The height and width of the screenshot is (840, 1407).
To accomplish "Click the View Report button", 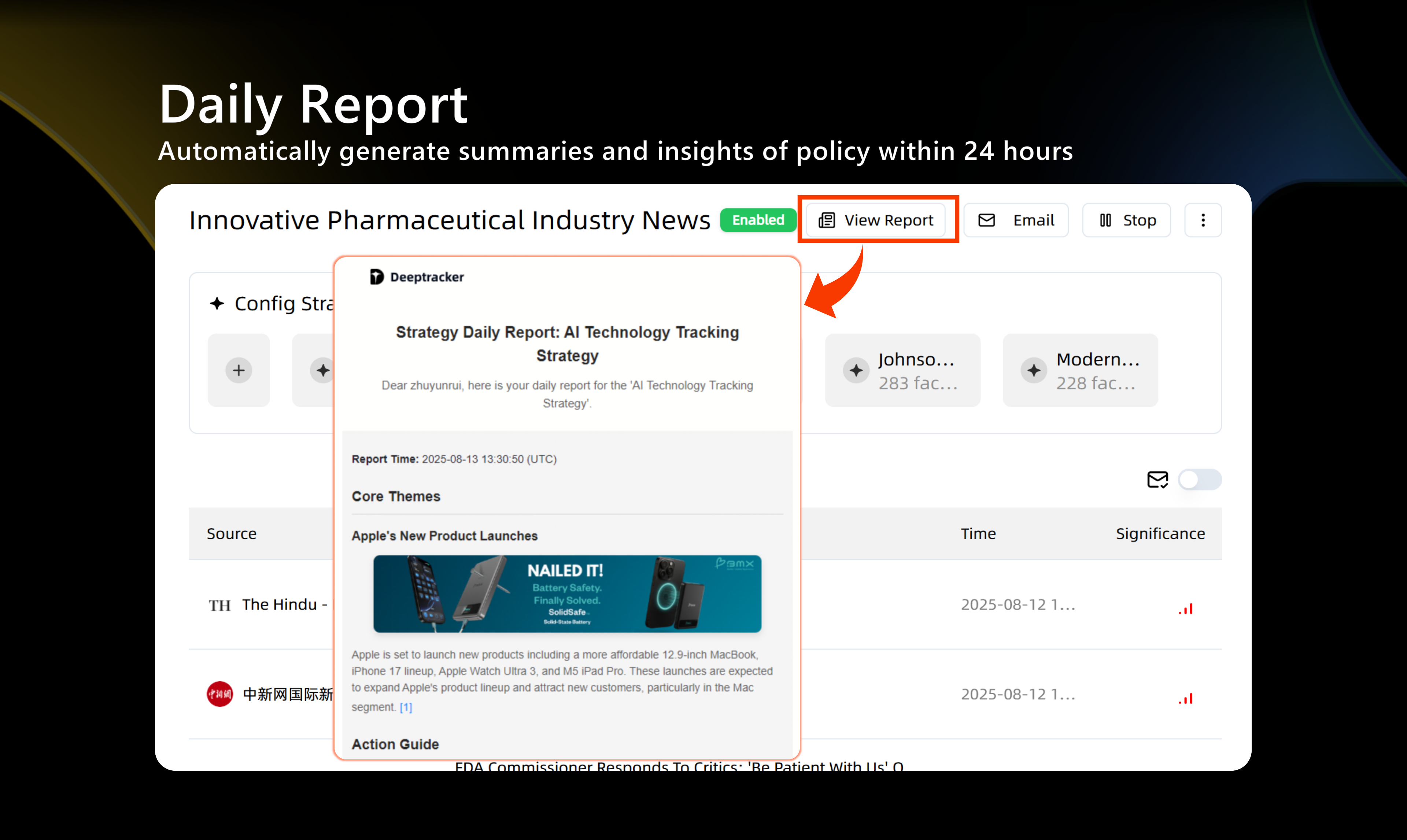I will pyautogui.click(x=876, y=220).
